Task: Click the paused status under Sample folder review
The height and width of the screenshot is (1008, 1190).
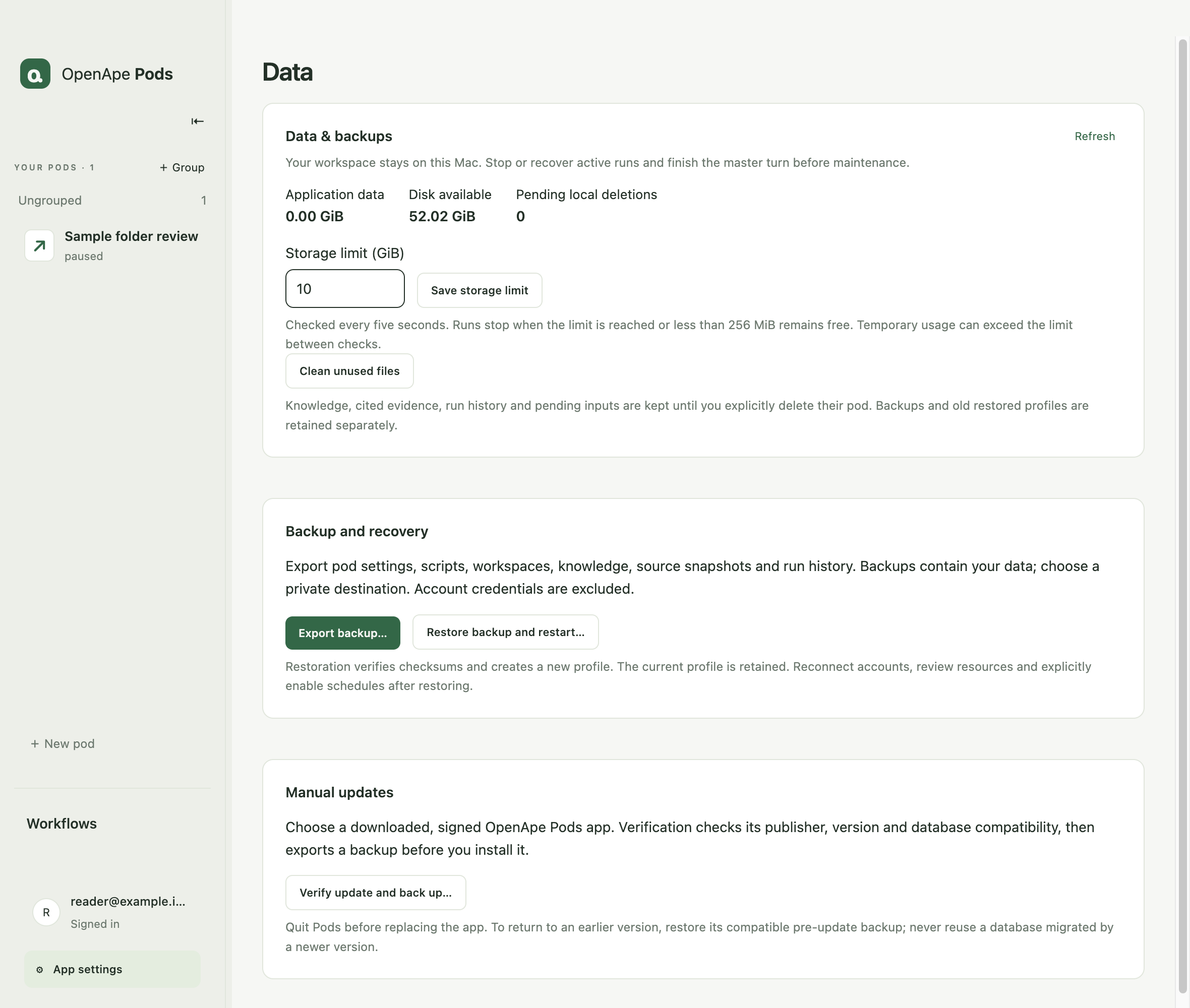Action: point(83,257)
